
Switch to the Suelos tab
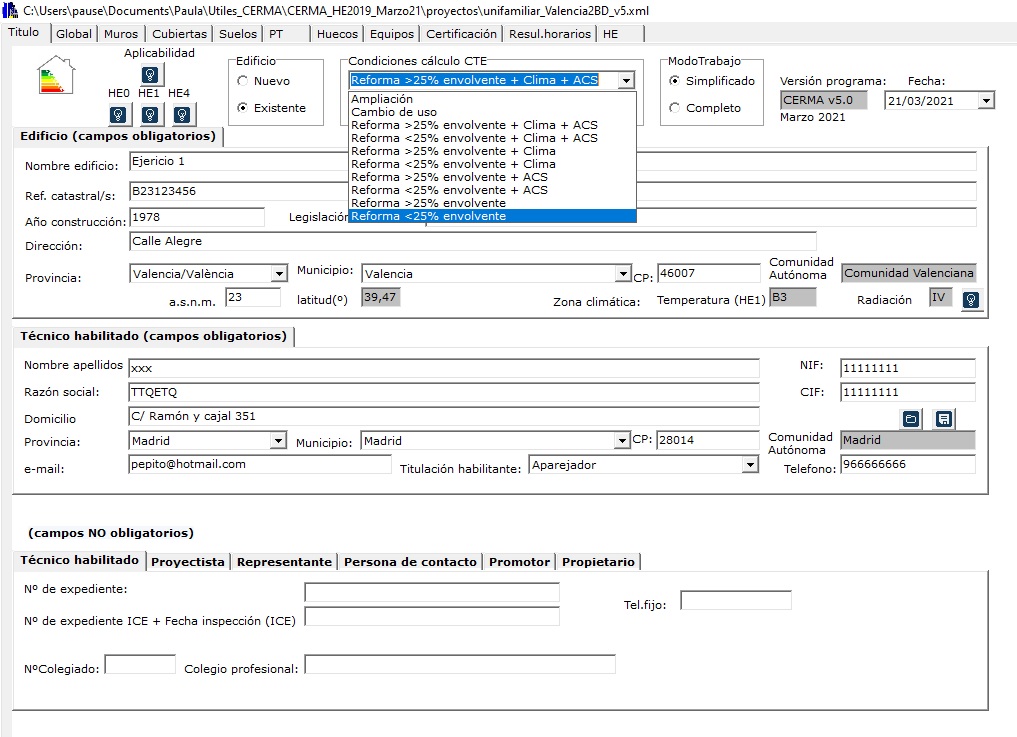tap(238, 34)
